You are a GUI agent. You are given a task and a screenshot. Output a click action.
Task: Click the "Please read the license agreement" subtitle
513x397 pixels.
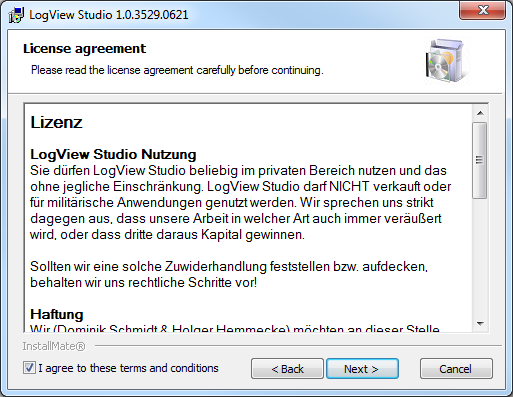[177, 70]
